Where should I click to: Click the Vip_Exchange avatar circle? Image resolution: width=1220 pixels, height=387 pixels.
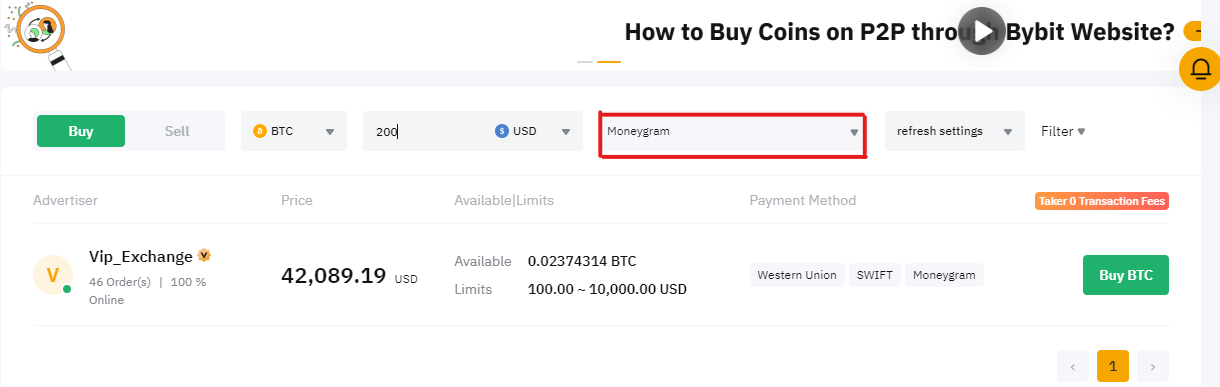coord(53,275)
